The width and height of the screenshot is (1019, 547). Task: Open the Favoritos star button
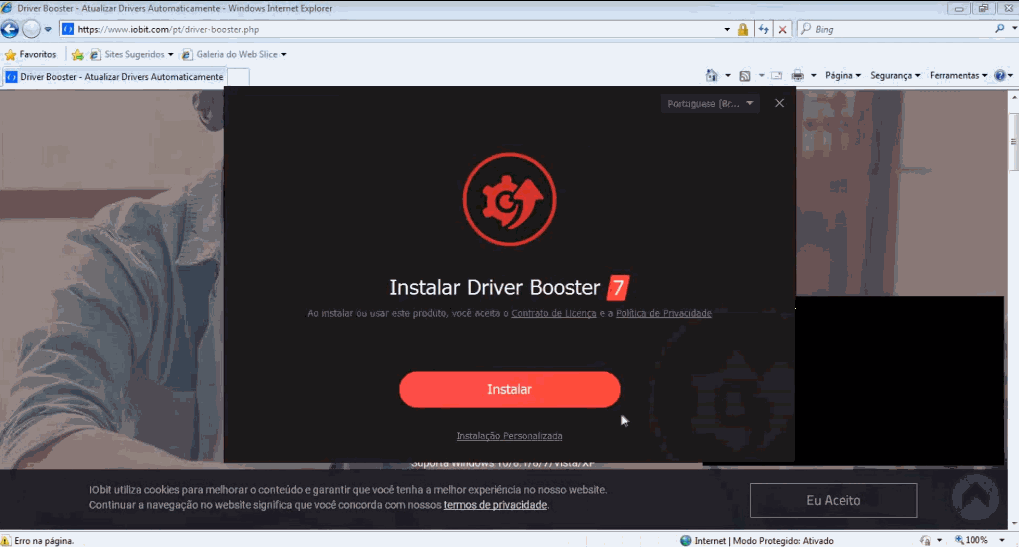point(31,55)
